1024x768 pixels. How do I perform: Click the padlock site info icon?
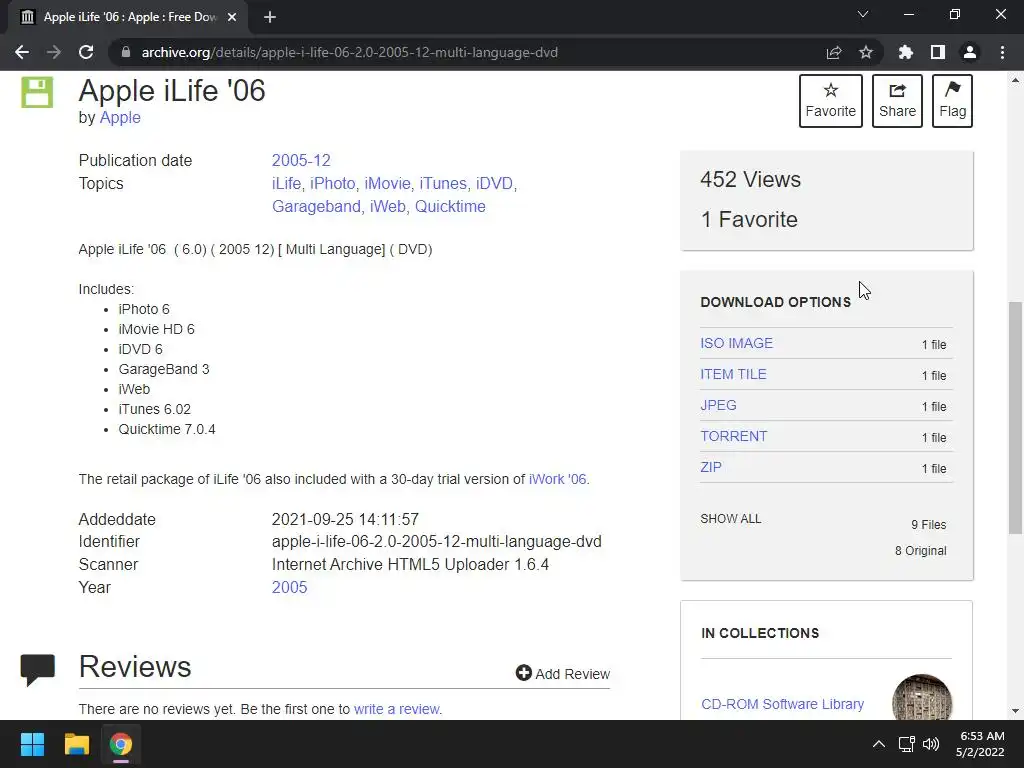[x=126, y=52]
